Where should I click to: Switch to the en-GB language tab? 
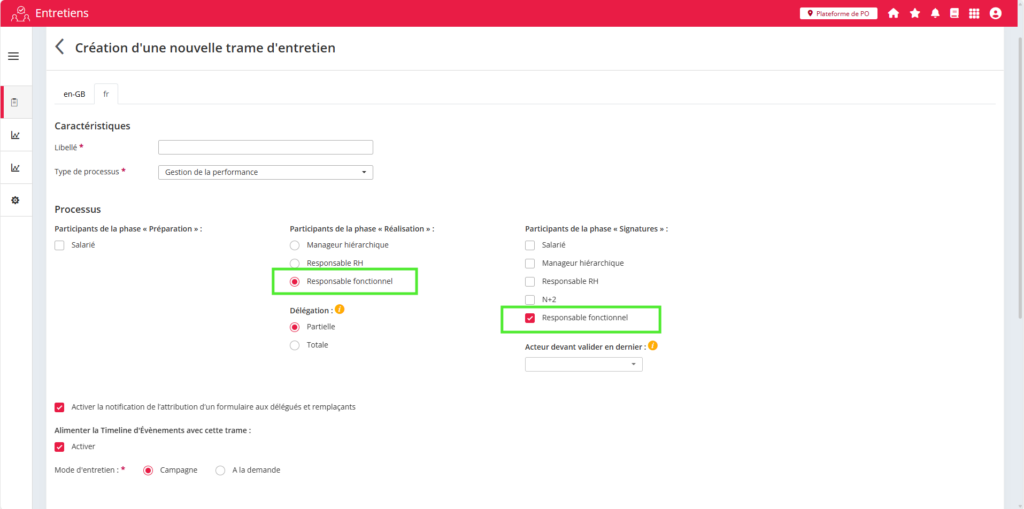point(74,94)
